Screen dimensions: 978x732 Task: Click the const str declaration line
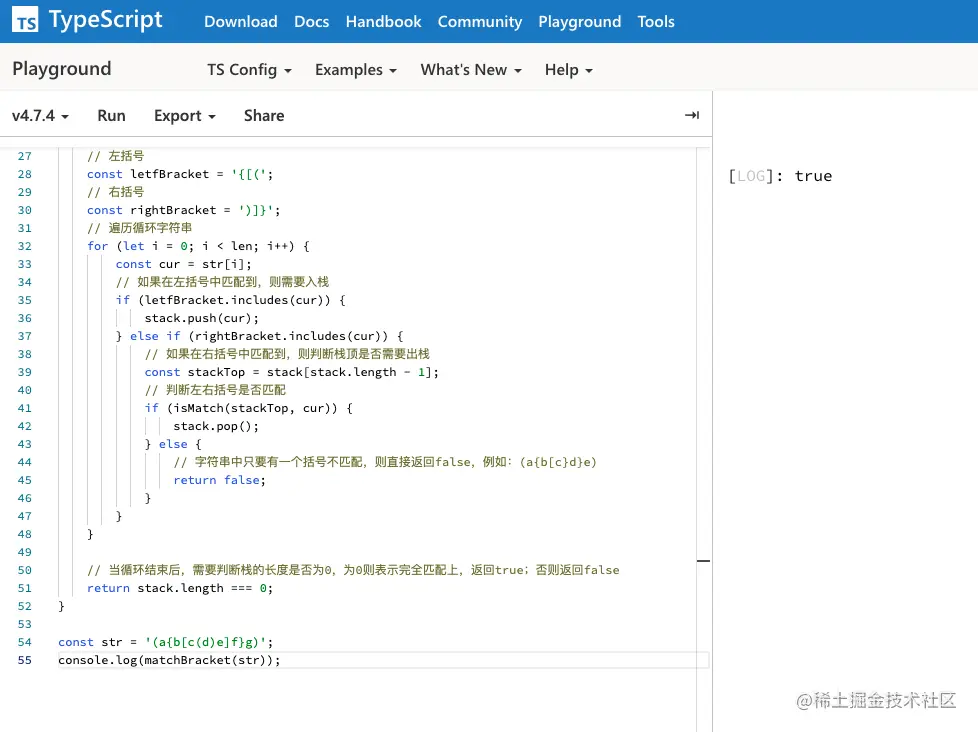(x=165, y=642)
